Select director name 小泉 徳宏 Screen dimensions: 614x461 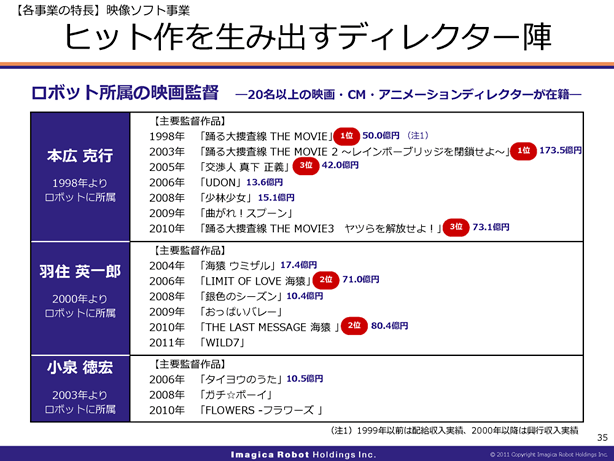tap(80, 367)
